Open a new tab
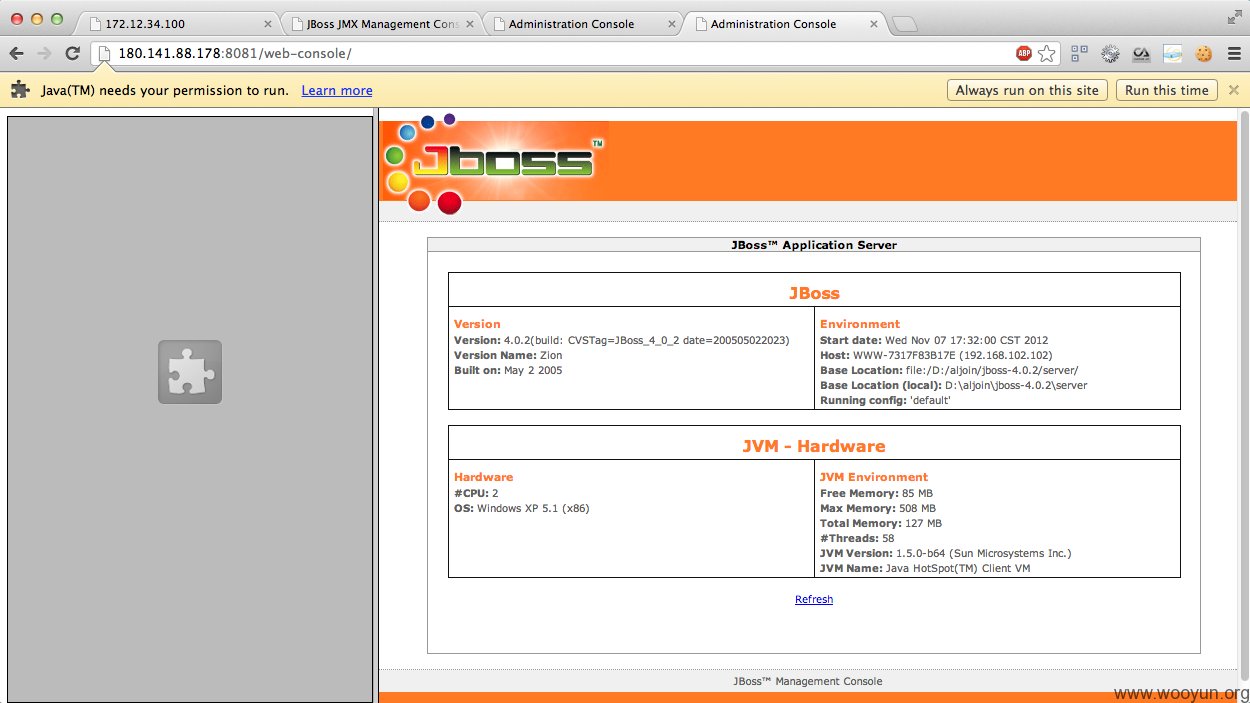This screenshot has width=1250, height=703. point(904,24)
